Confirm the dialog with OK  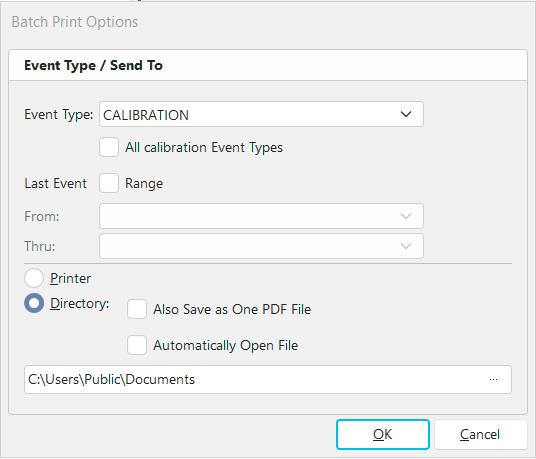pyautogui.click(x=383, y=434)
